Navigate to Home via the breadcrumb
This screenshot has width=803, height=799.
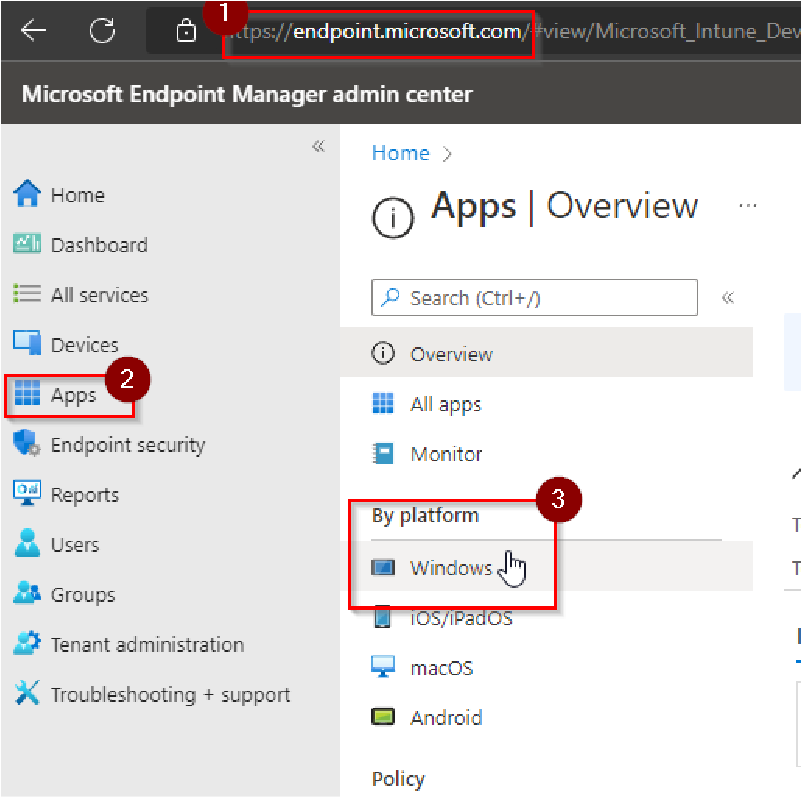(400, 152)
